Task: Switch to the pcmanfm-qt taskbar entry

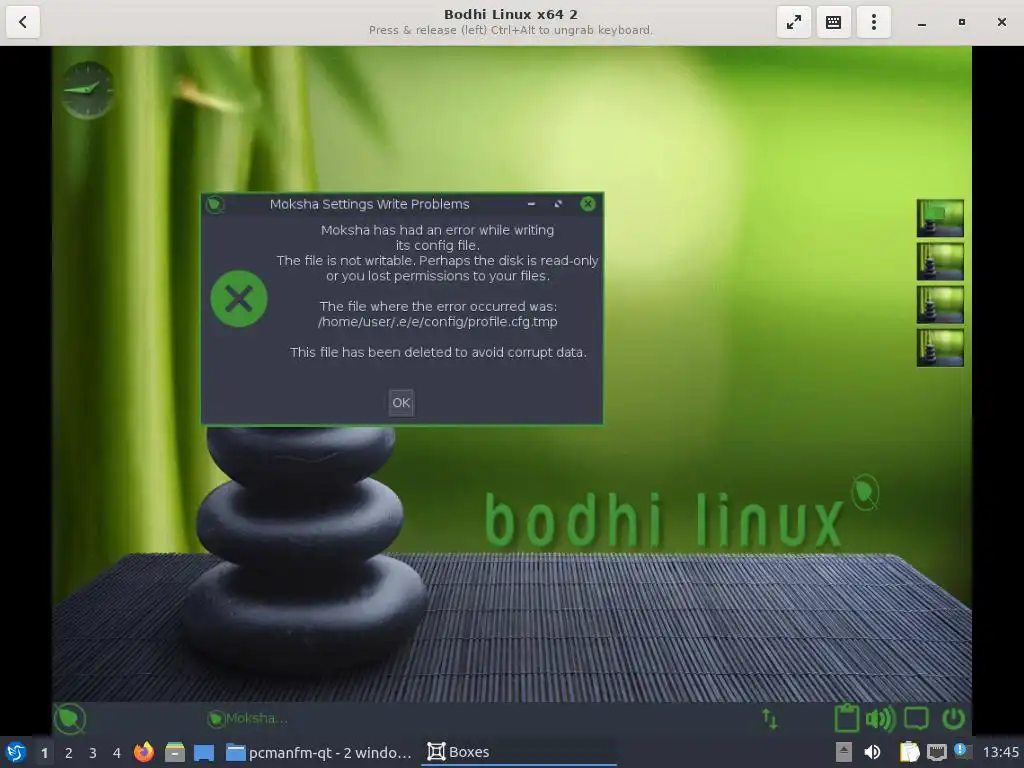Action: click(x=319, y=753)
